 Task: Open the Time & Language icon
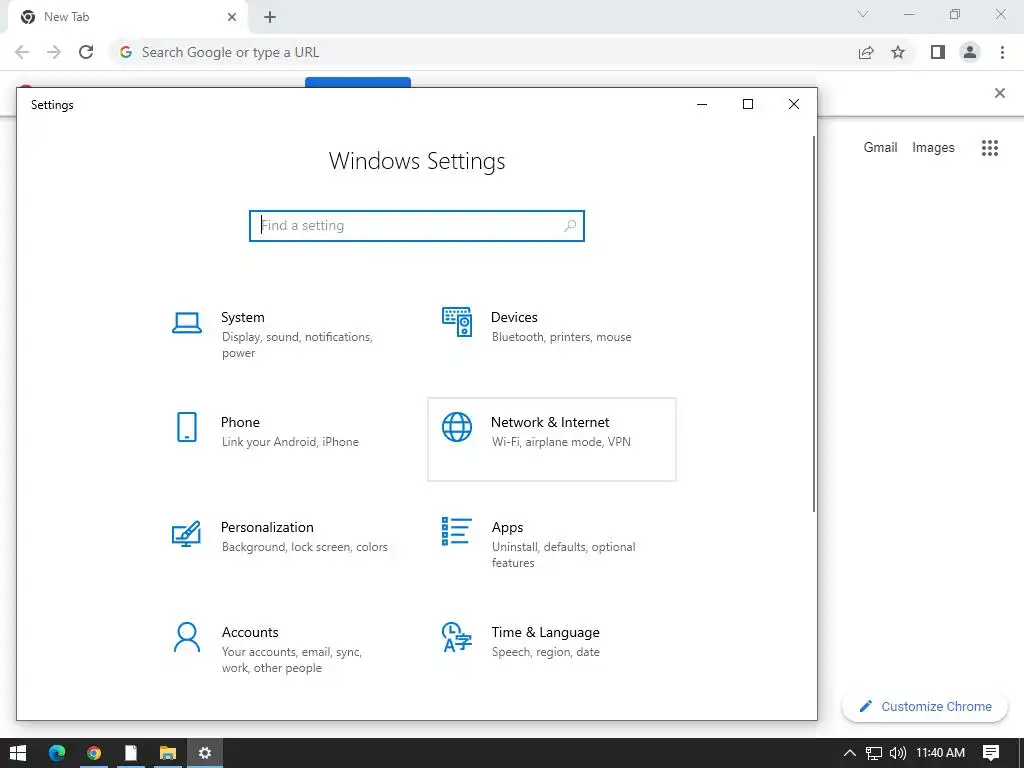pos(457,637)
